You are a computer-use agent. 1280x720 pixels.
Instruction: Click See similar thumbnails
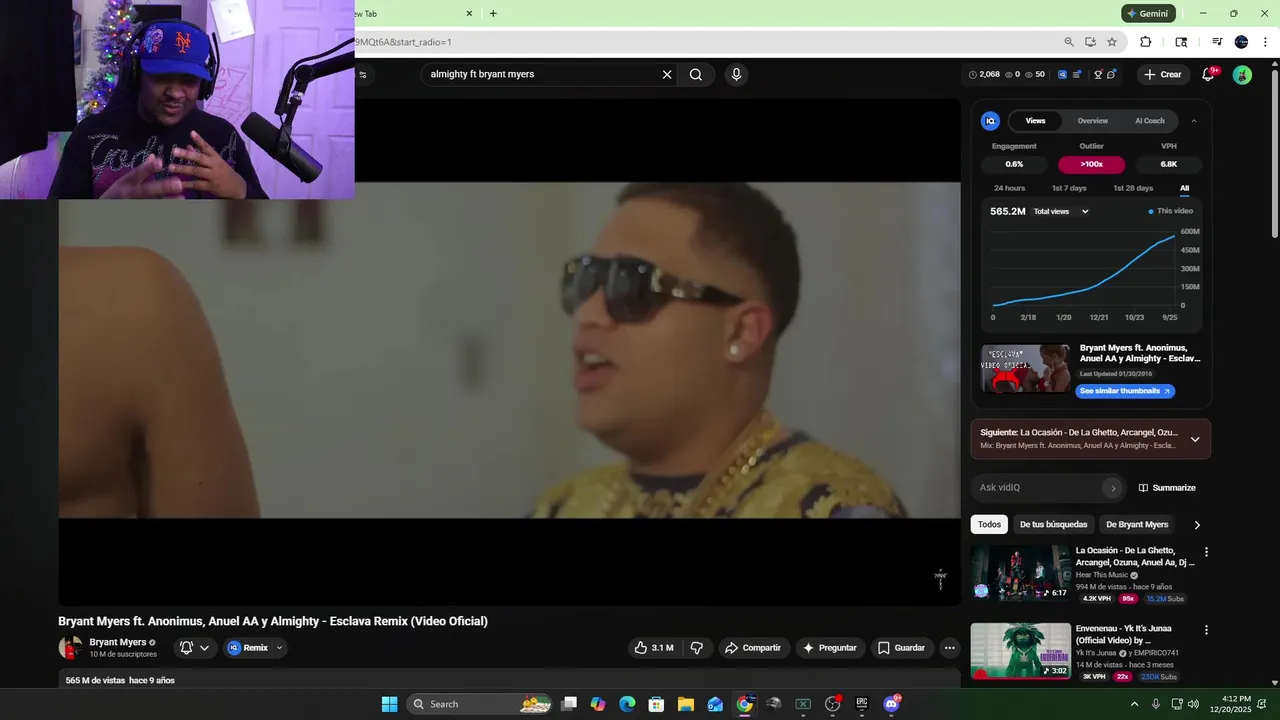click(1125, 391)
